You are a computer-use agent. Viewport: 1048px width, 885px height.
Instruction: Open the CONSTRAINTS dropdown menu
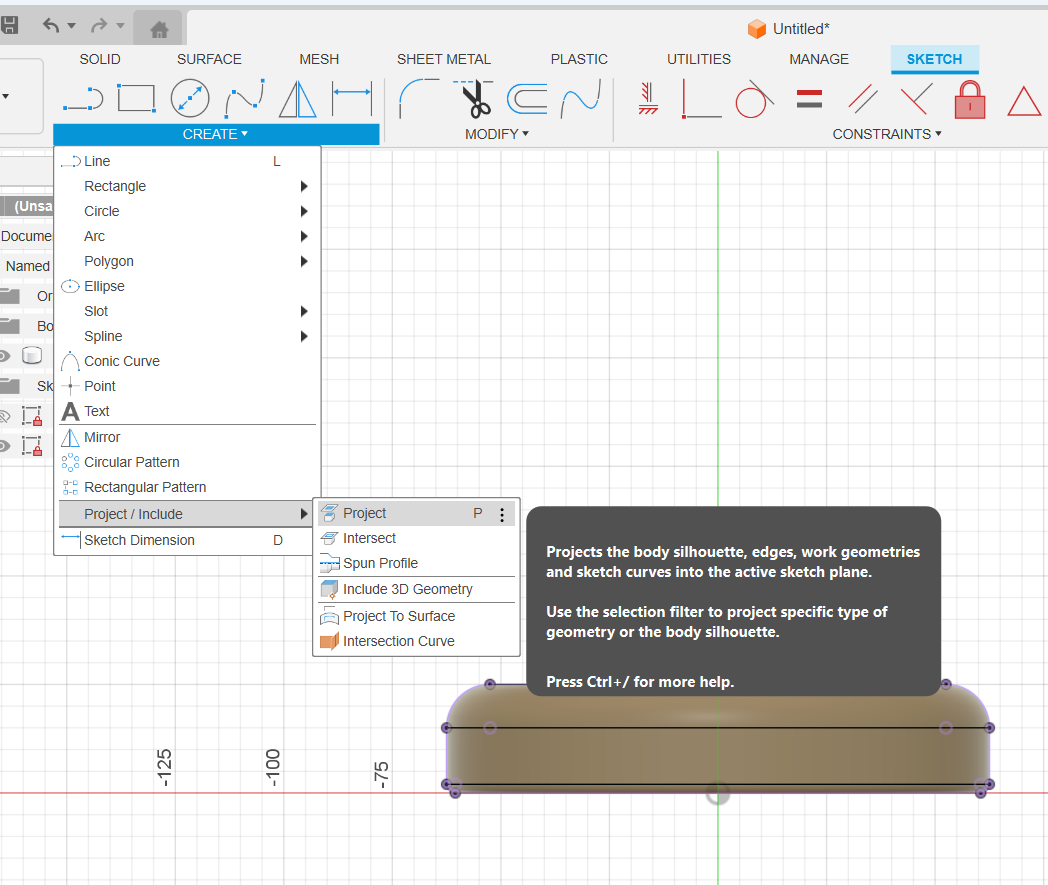[887, 134]
